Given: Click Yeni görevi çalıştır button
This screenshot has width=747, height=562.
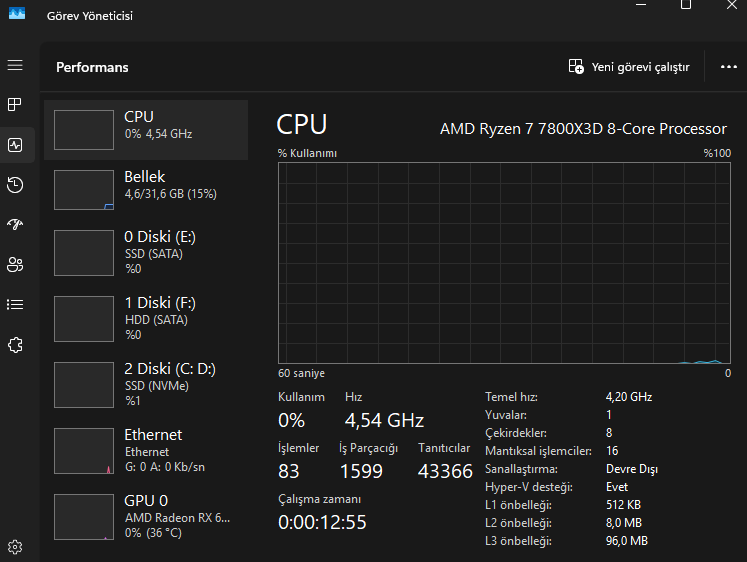Looking at the screenshot, I should [x=629, y=67].
